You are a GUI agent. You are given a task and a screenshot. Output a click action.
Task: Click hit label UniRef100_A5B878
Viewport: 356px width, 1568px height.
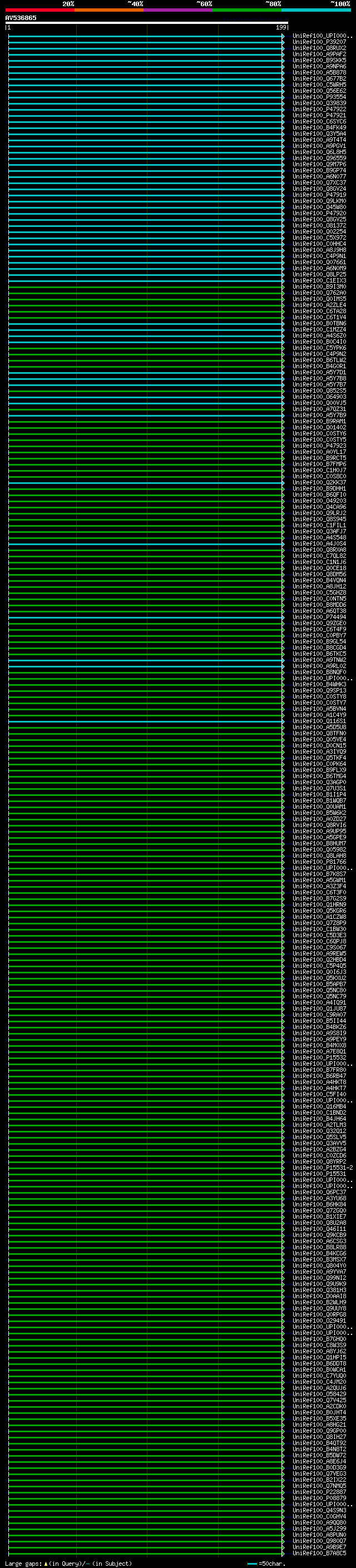point(319,72)
